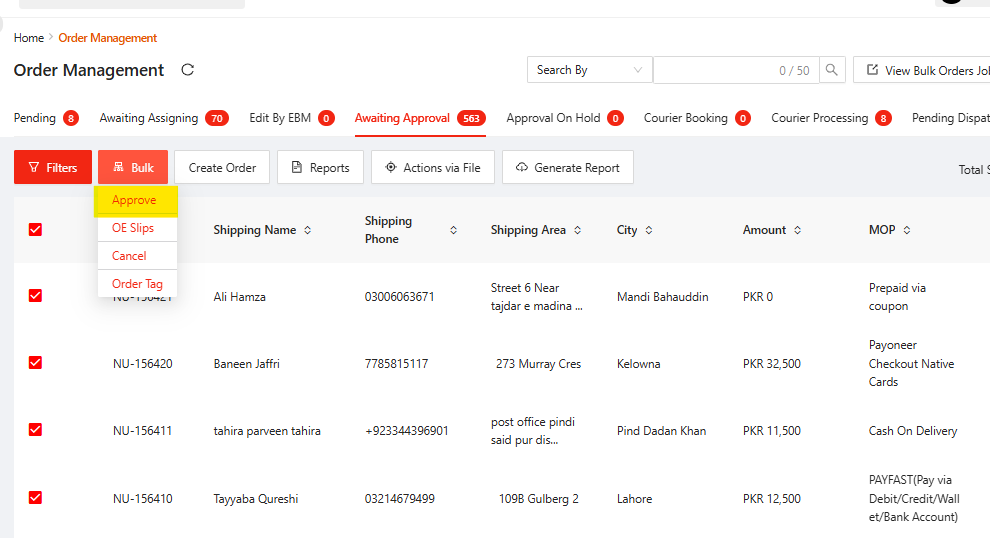The width and height of the screenshot is (990, 538).
Task: Open the Filters panel
Action: coord(53,167)
